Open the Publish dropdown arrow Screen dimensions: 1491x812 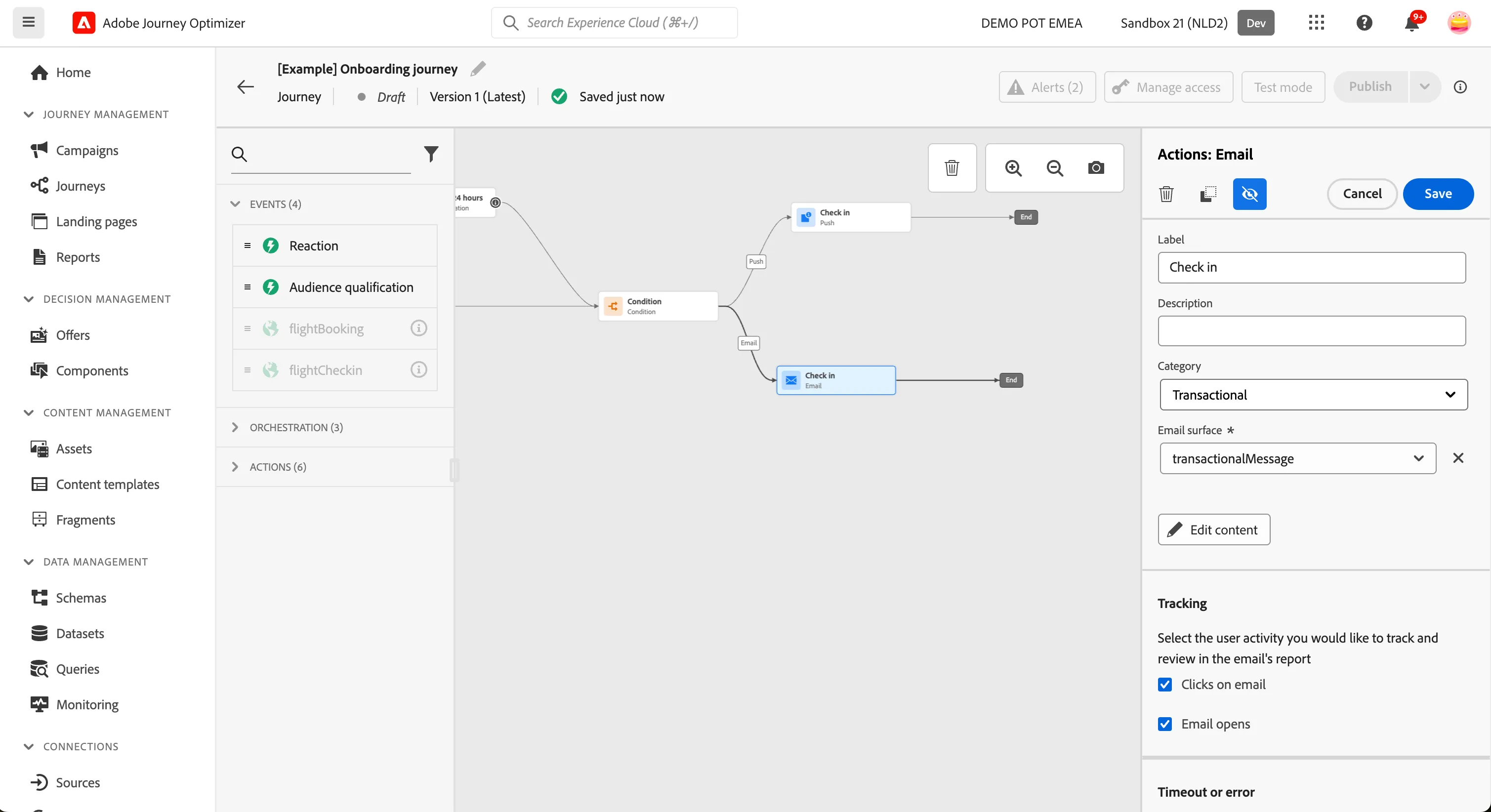pos(1424,87)
